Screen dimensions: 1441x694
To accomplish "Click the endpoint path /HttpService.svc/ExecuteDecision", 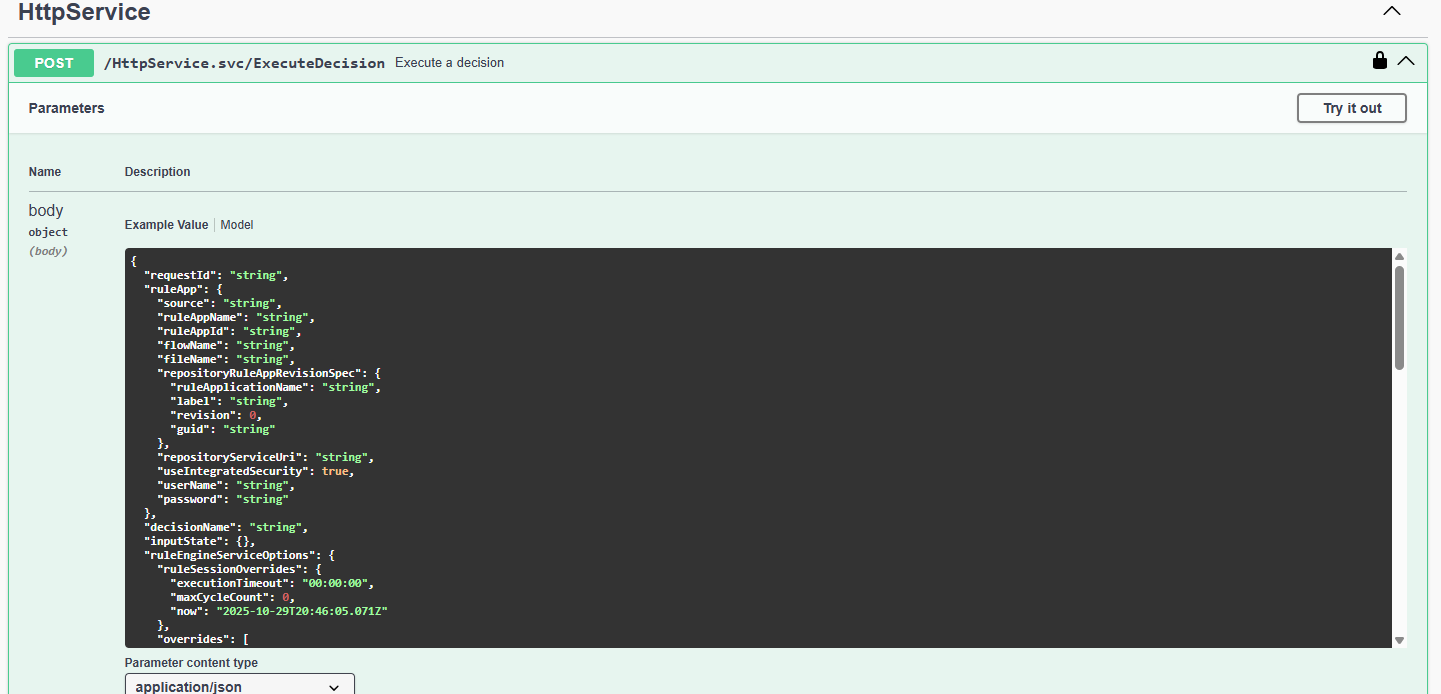I will tap(244, 62).
